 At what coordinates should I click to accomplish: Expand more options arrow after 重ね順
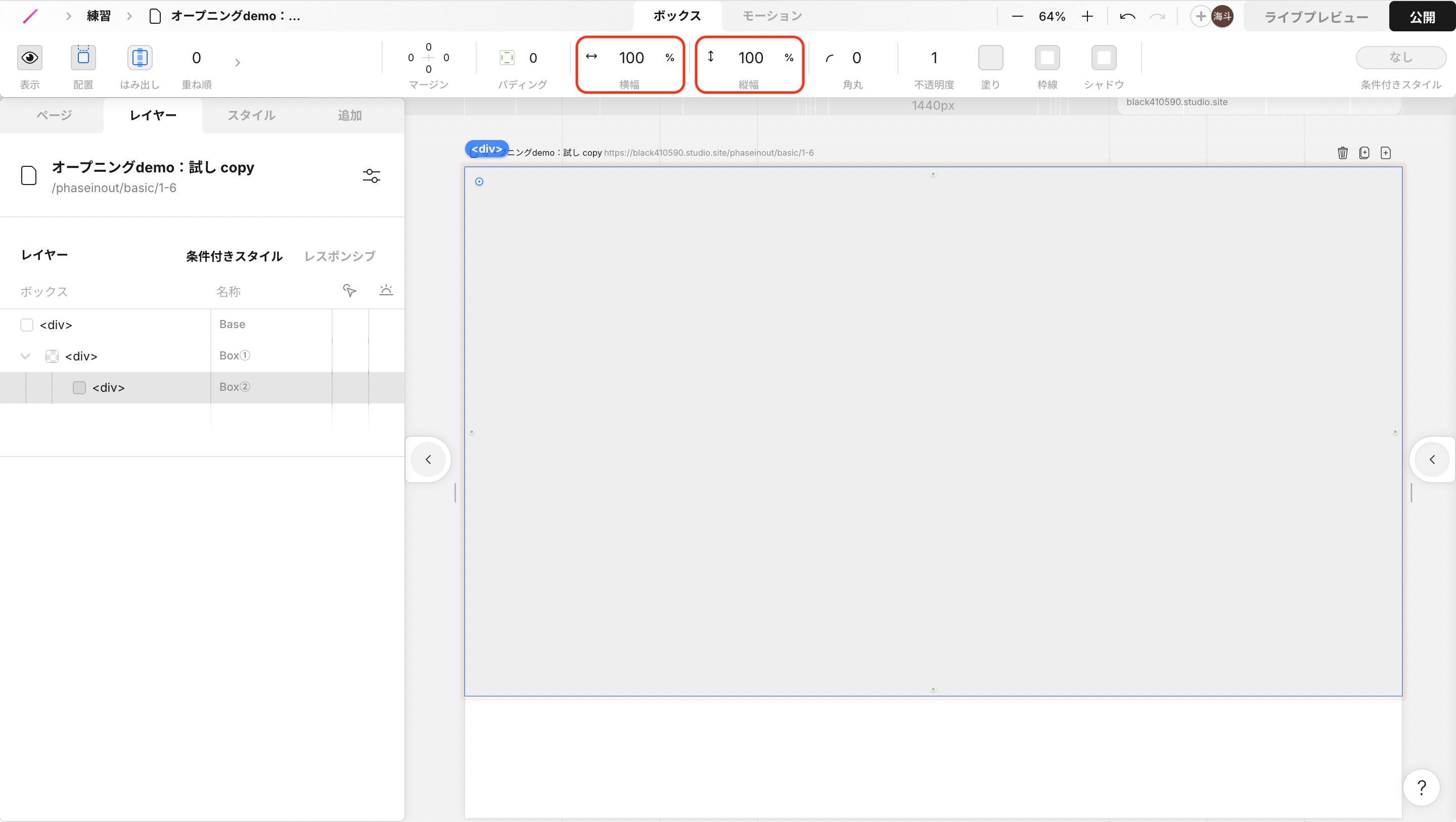point(238,62)
